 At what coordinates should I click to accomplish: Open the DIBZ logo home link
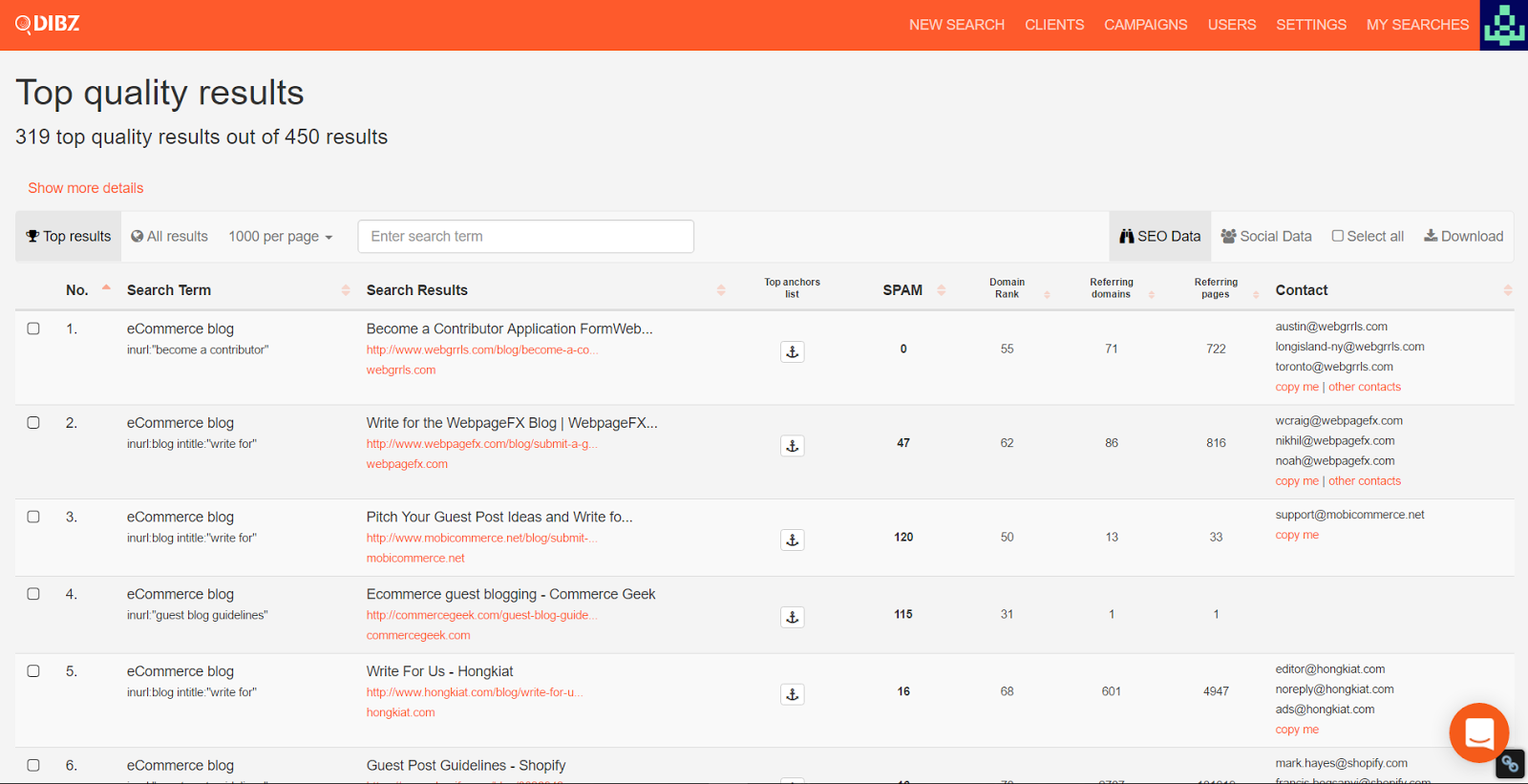pos(48,24)
